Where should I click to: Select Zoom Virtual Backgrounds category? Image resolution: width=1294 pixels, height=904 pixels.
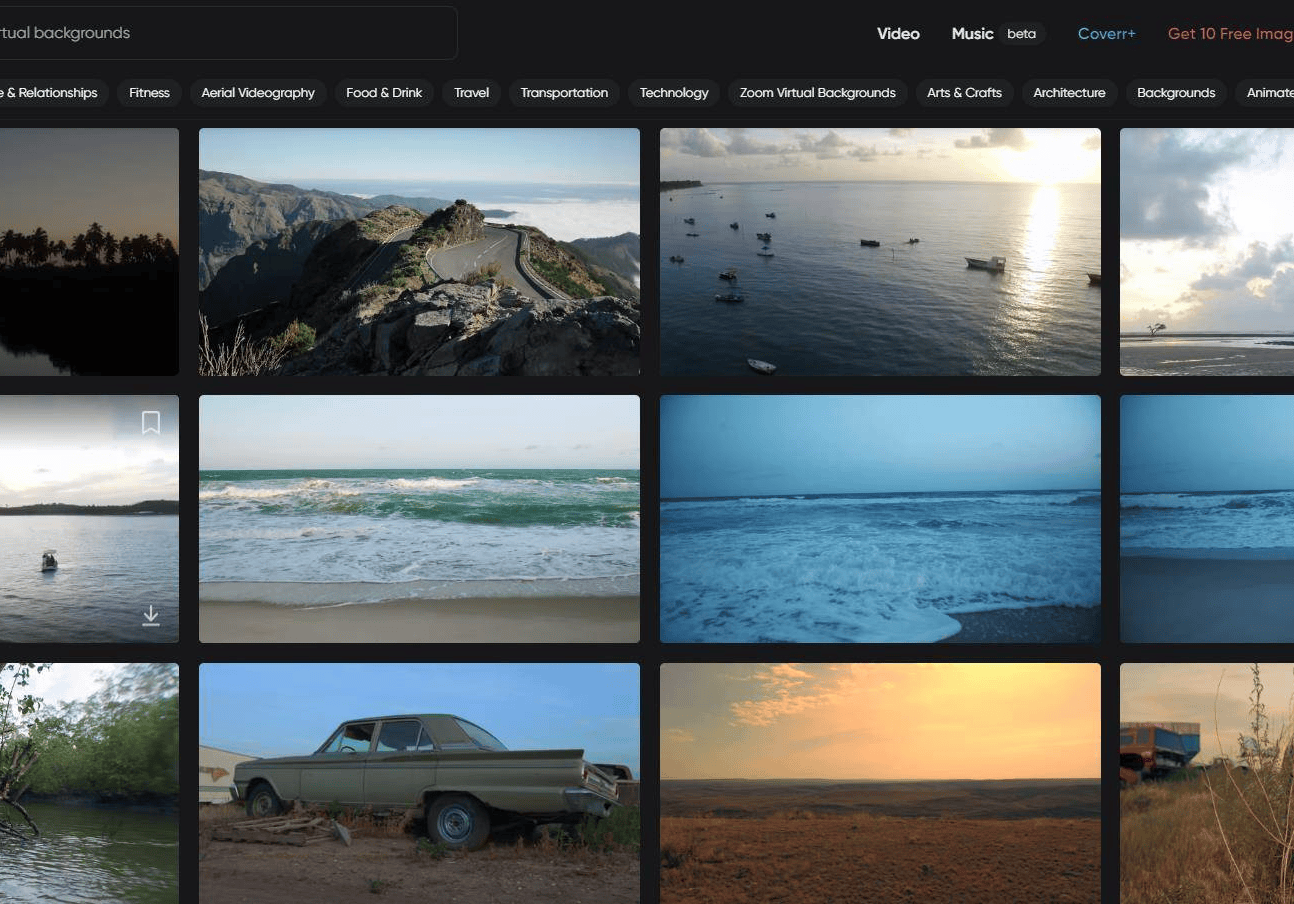(817, 93)
